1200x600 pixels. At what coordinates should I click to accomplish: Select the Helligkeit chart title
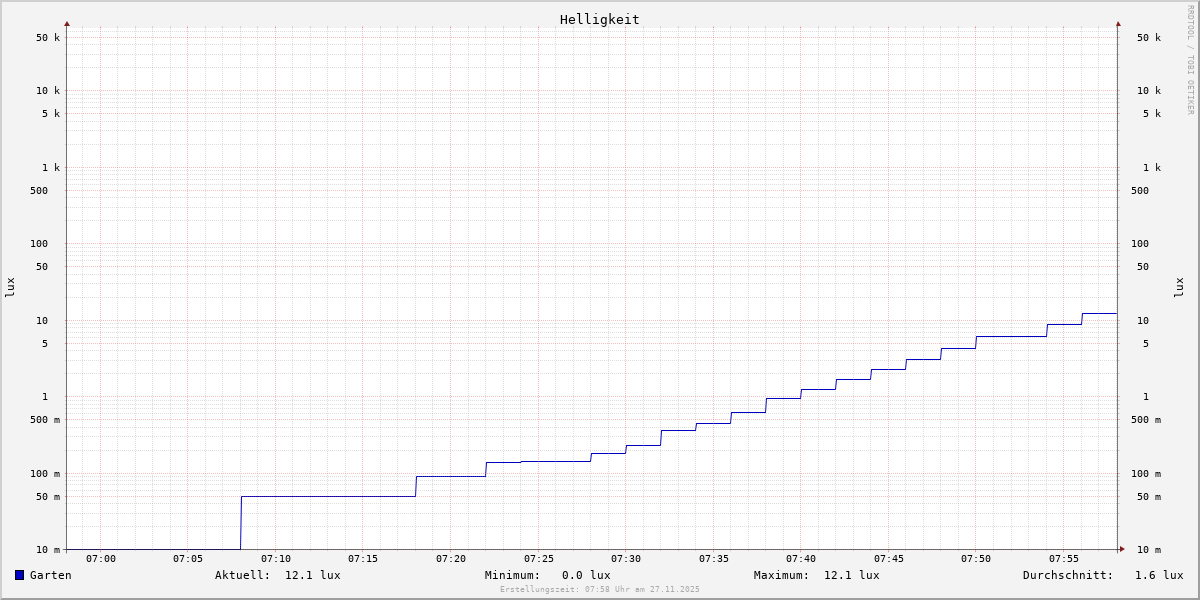[599, 19]
